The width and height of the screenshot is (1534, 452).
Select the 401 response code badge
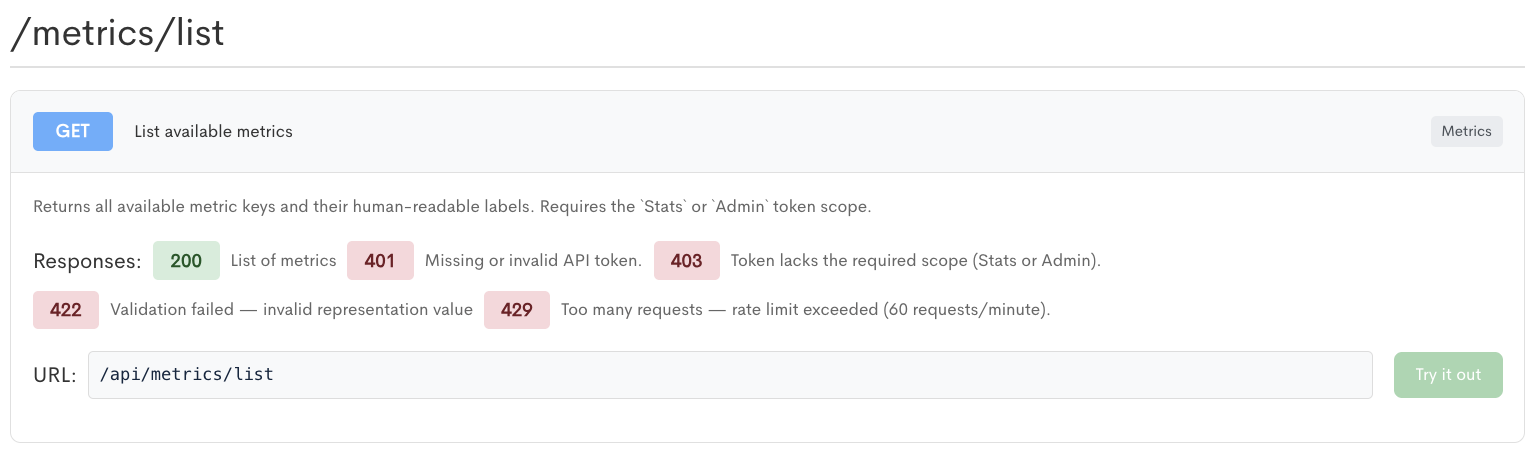coord(380,261)
